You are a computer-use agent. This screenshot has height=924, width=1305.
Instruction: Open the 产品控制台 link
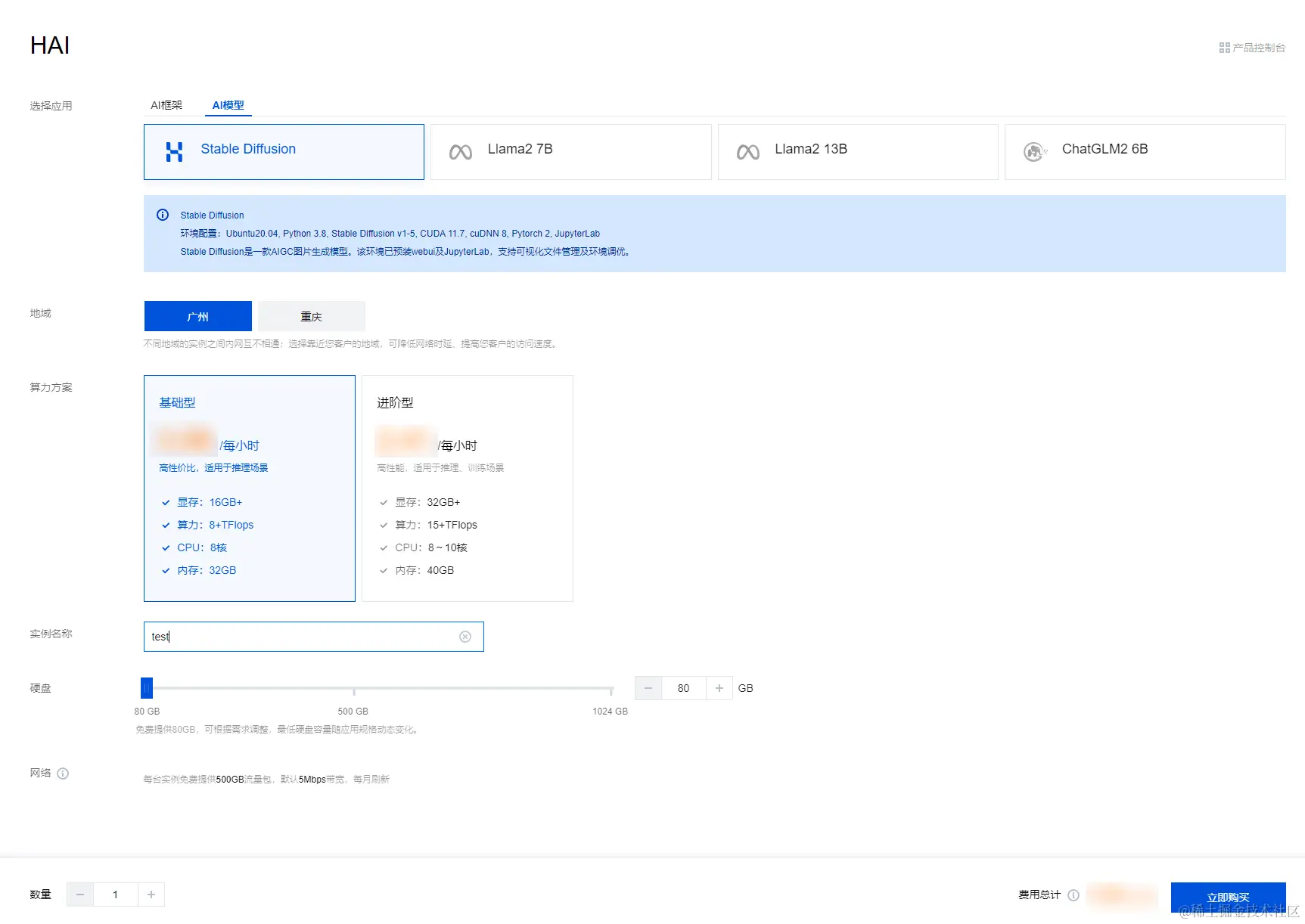pos(1252,48)
